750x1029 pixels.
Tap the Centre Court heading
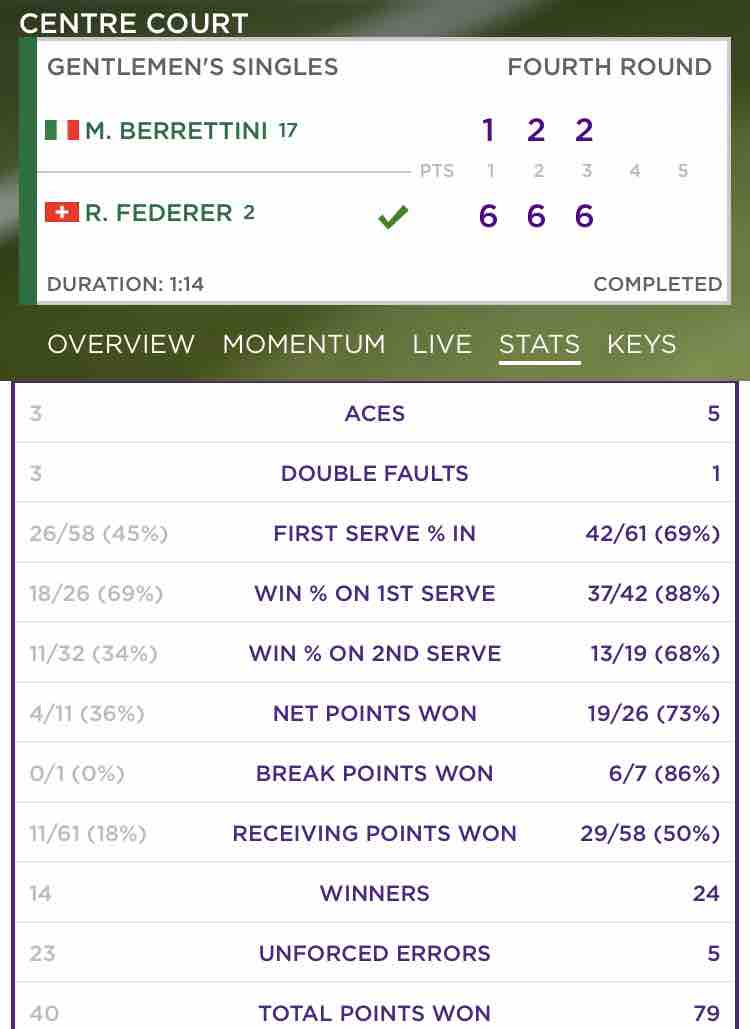[134, 24]
